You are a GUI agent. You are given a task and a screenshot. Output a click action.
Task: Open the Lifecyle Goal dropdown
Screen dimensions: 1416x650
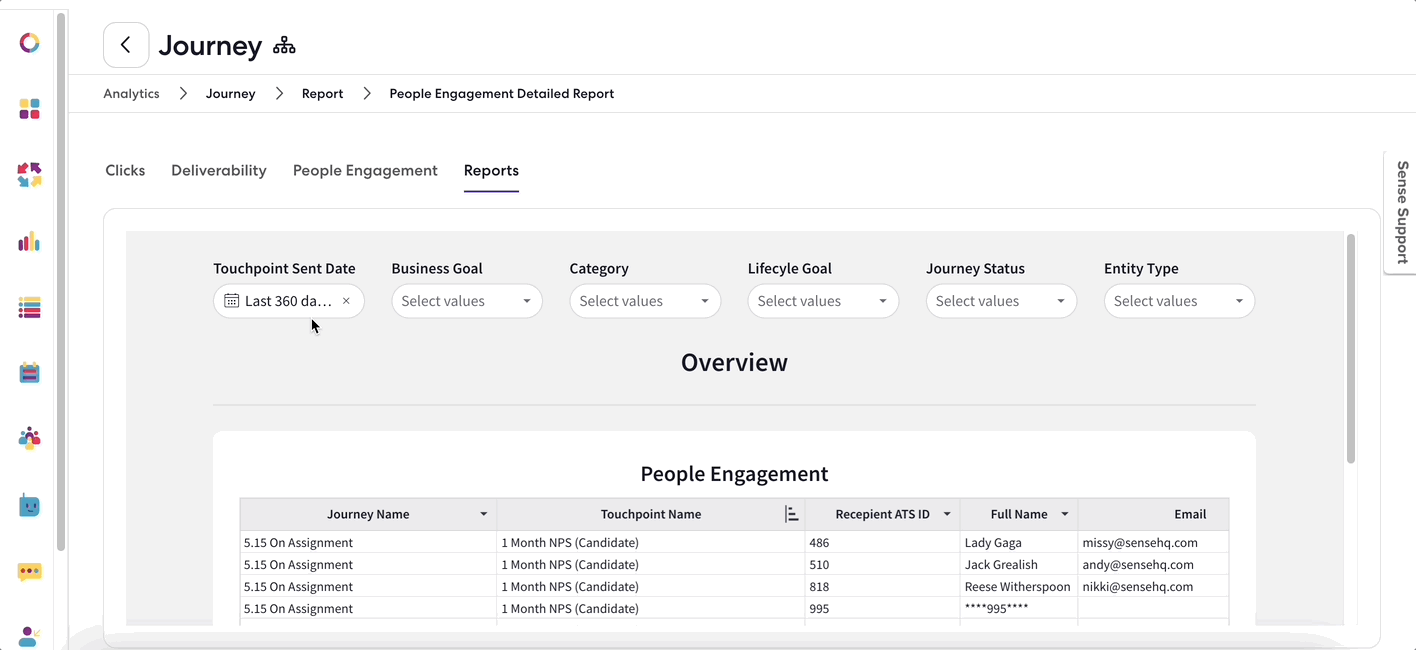[823, 301]
